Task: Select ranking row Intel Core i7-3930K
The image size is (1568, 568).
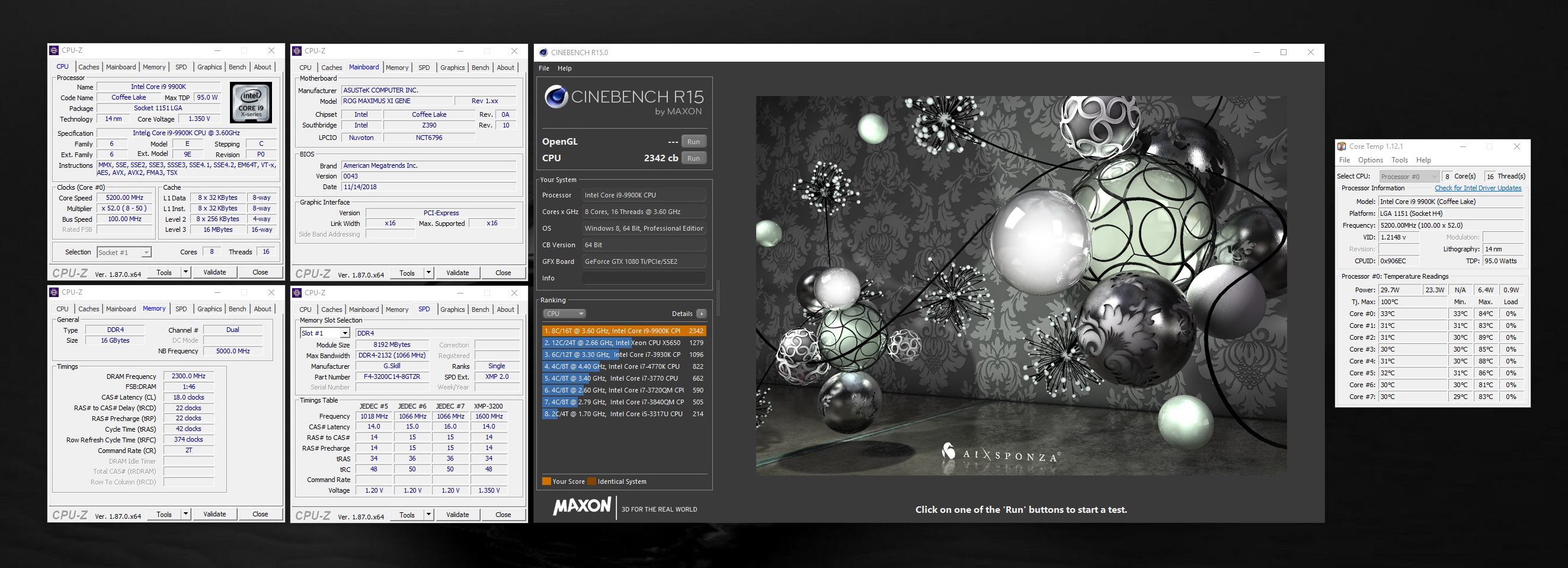Action: [624, 355]
